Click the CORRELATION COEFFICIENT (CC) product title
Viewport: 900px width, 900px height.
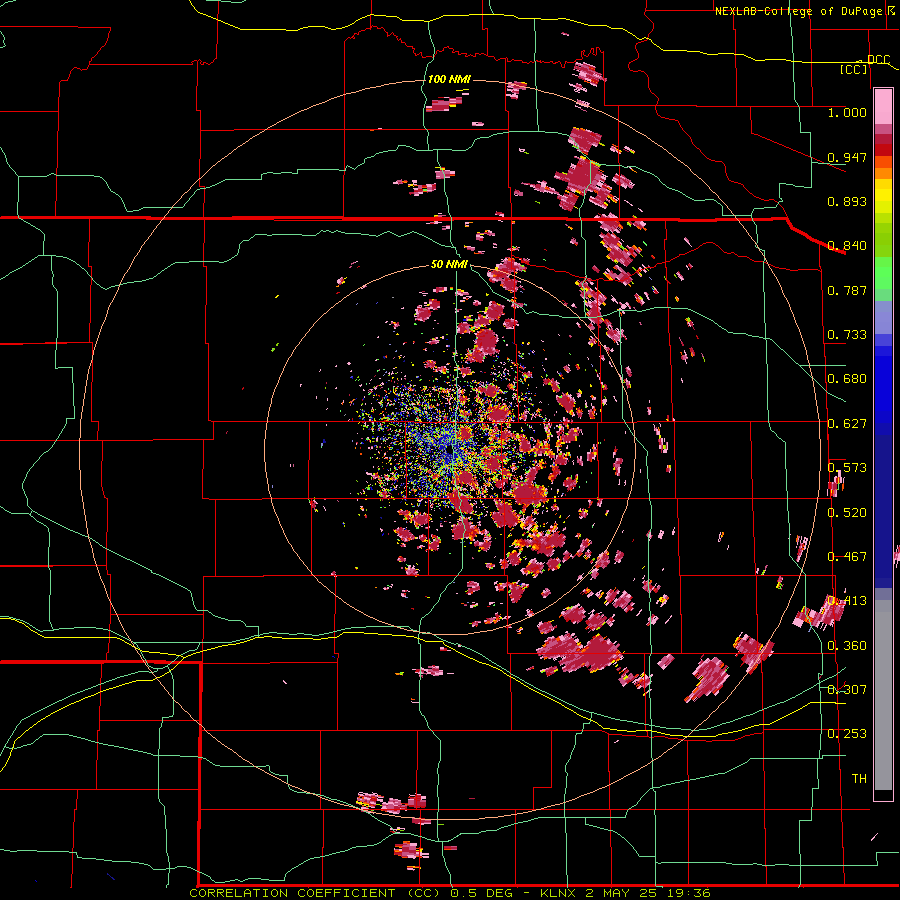point(315,893)
